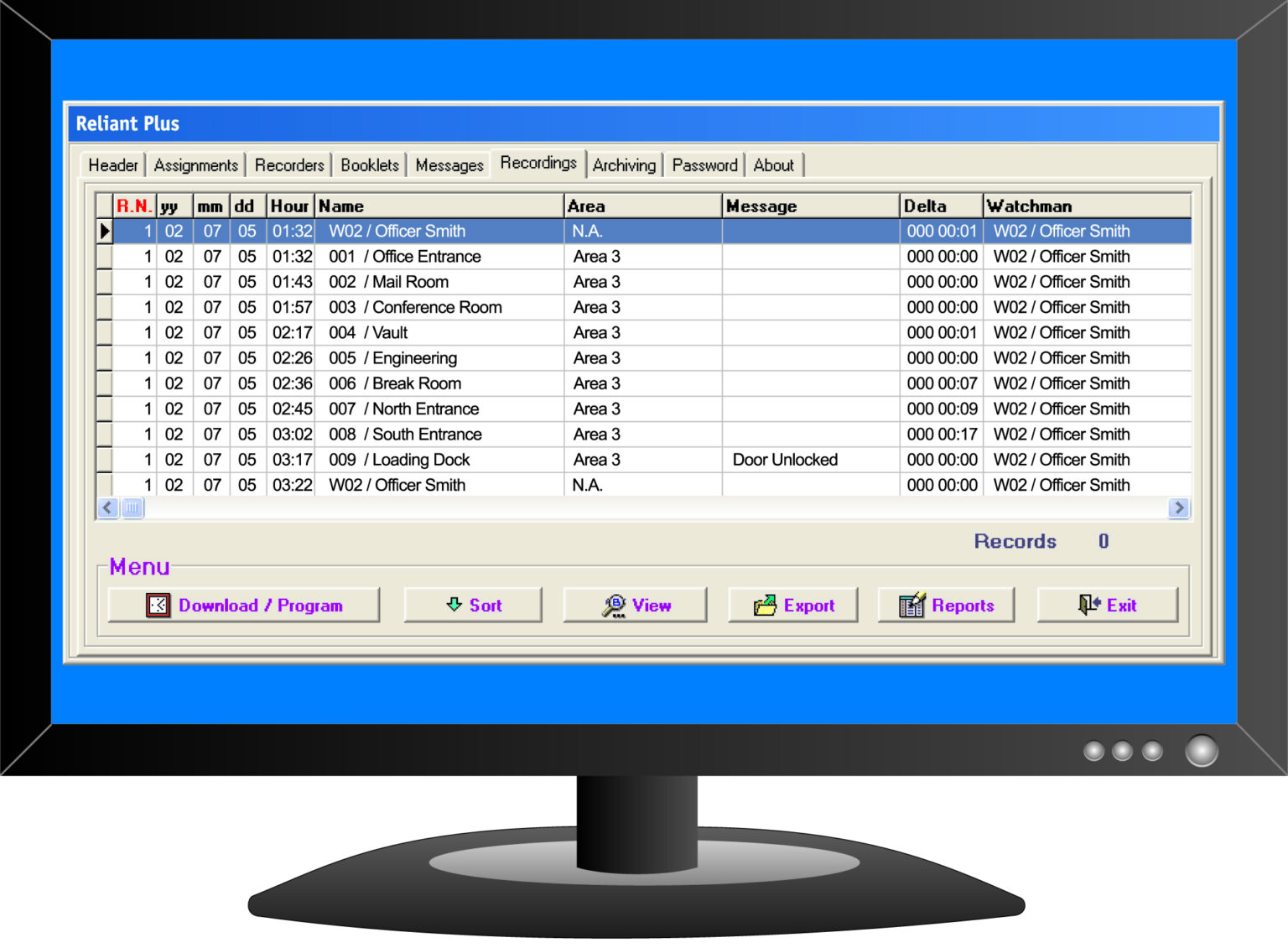1288x948 pixels.
Task: Select the Recordings tab
Action: click(538, 163)
